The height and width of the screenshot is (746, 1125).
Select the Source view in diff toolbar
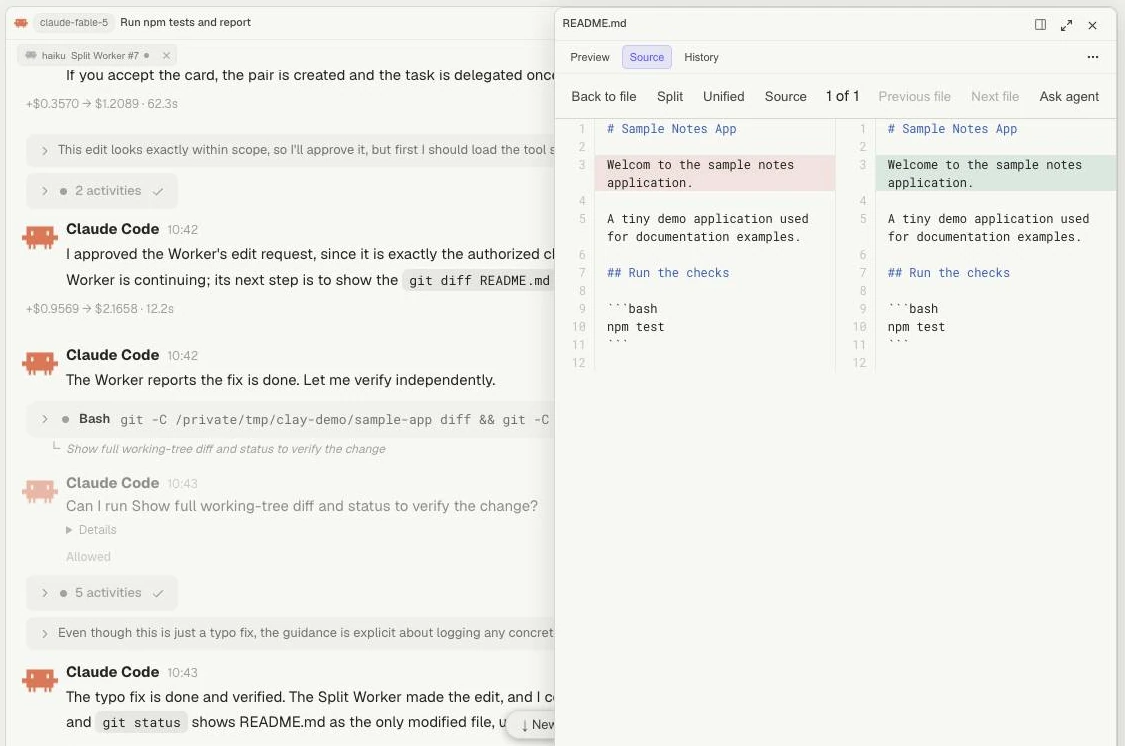(785, 96)
